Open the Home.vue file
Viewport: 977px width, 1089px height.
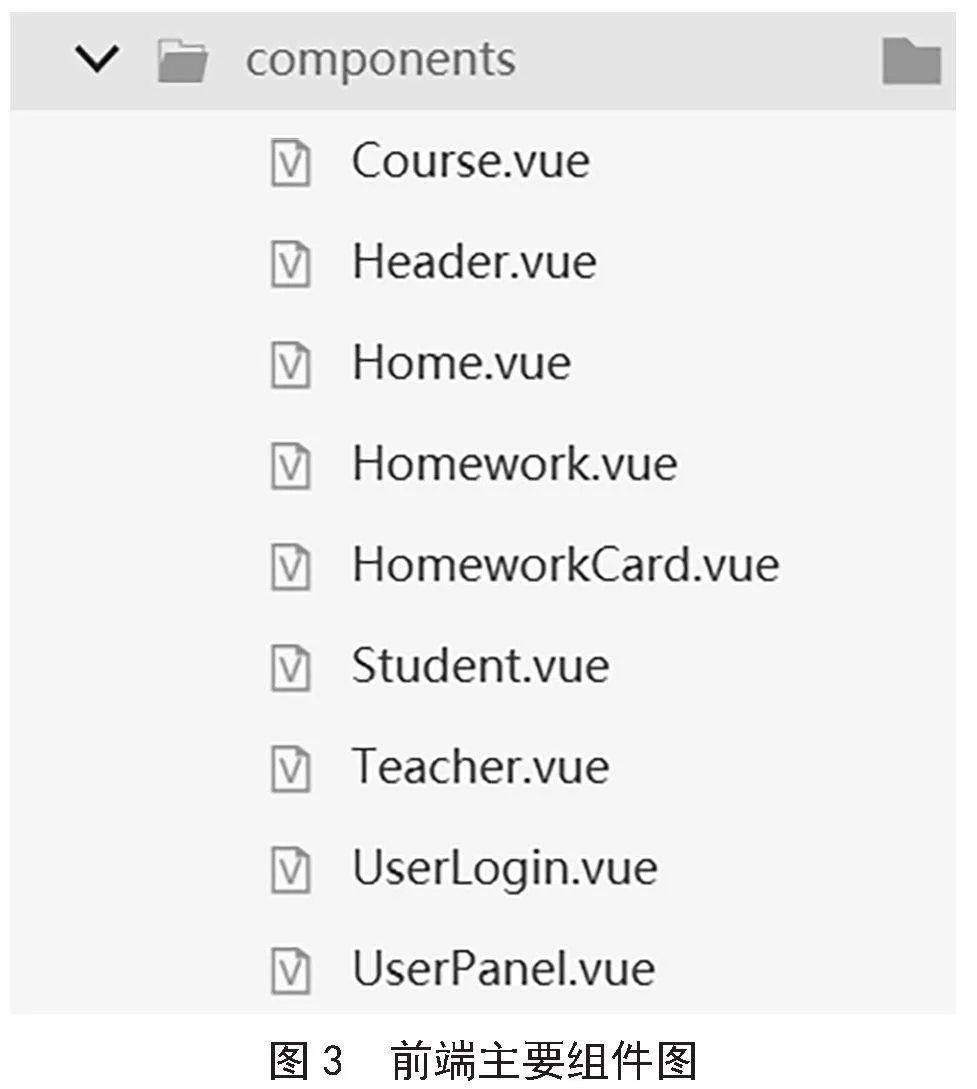point(462,363)
